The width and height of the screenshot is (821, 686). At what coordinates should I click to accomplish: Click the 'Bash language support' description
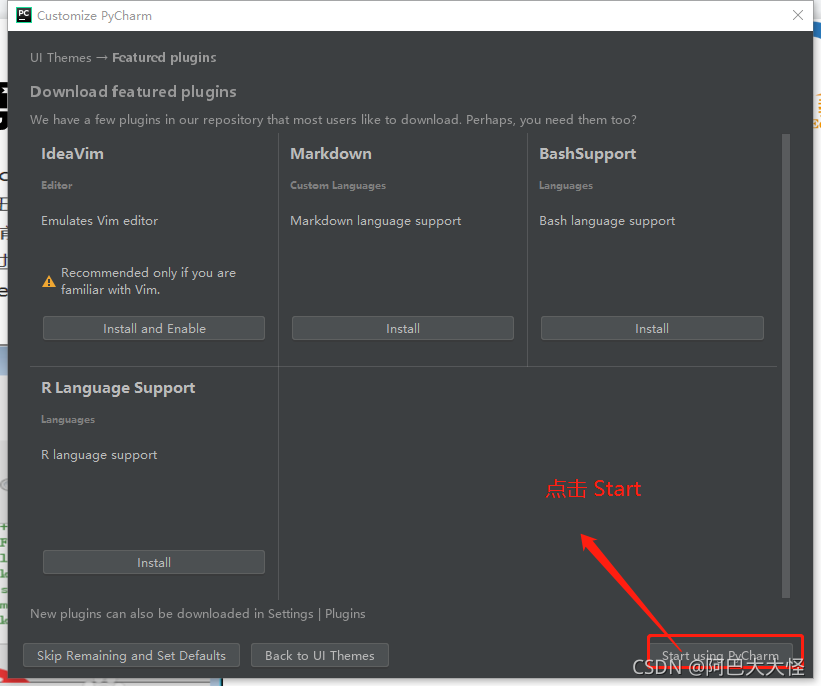607,221
